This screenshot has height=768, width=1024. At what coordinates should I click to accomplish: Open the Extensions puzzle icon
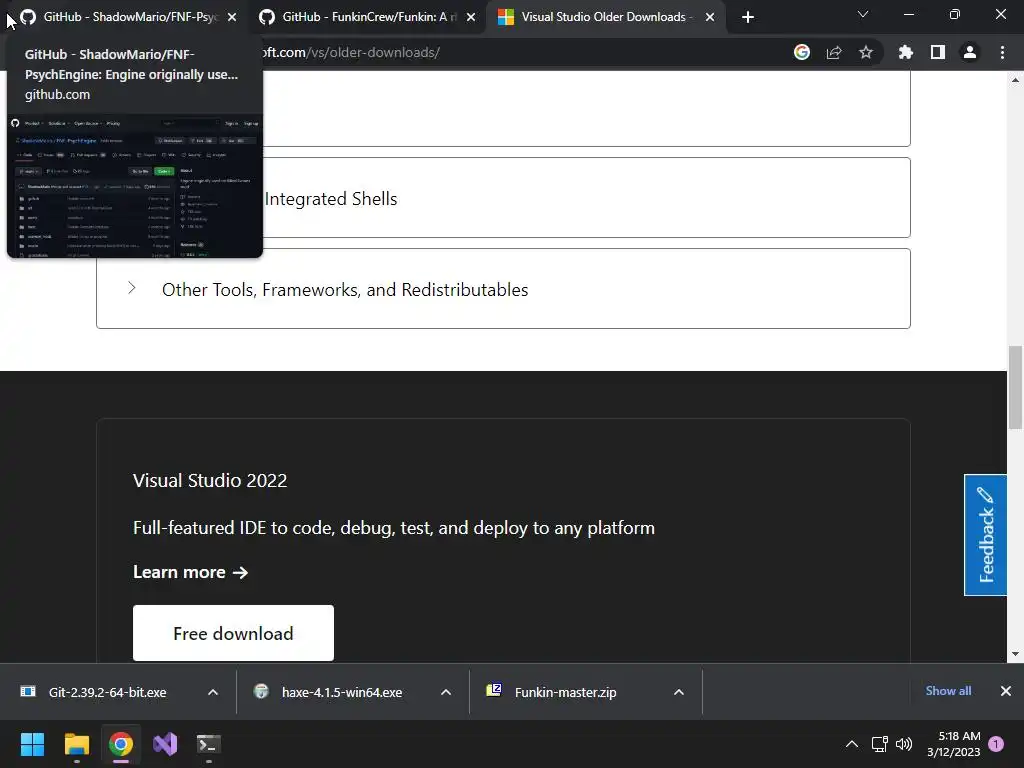pyautogui.click(x=906, y=52)
